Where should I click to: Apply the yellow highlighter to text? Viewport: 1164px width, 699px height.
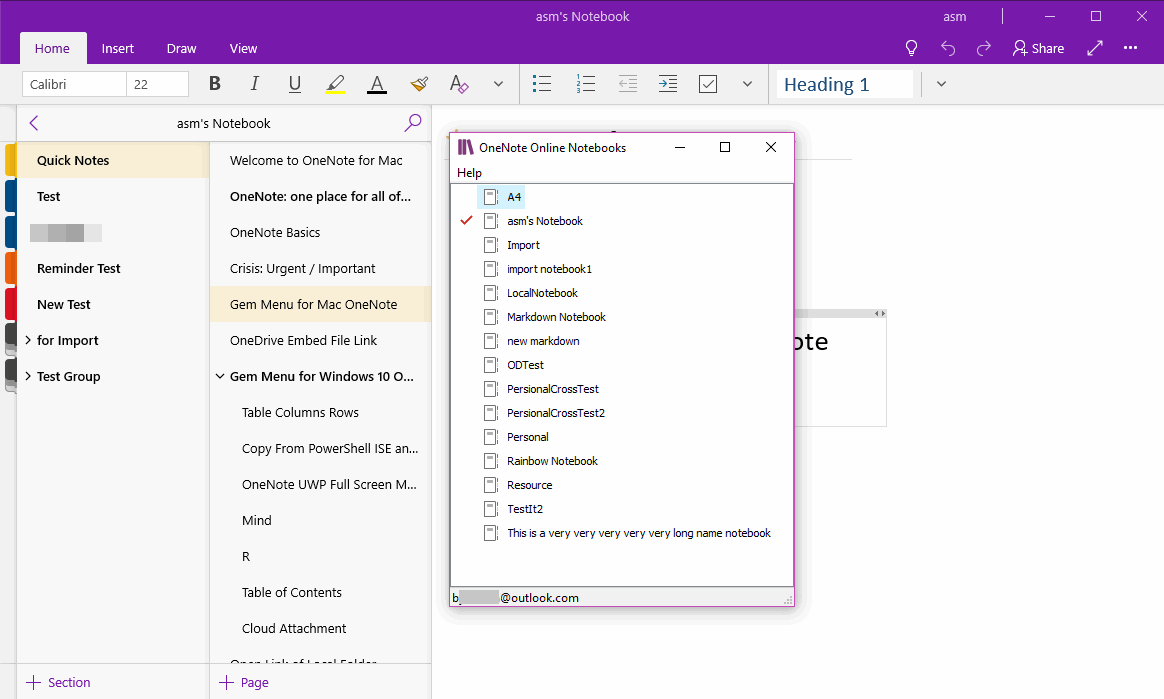[x=336, y=85]
